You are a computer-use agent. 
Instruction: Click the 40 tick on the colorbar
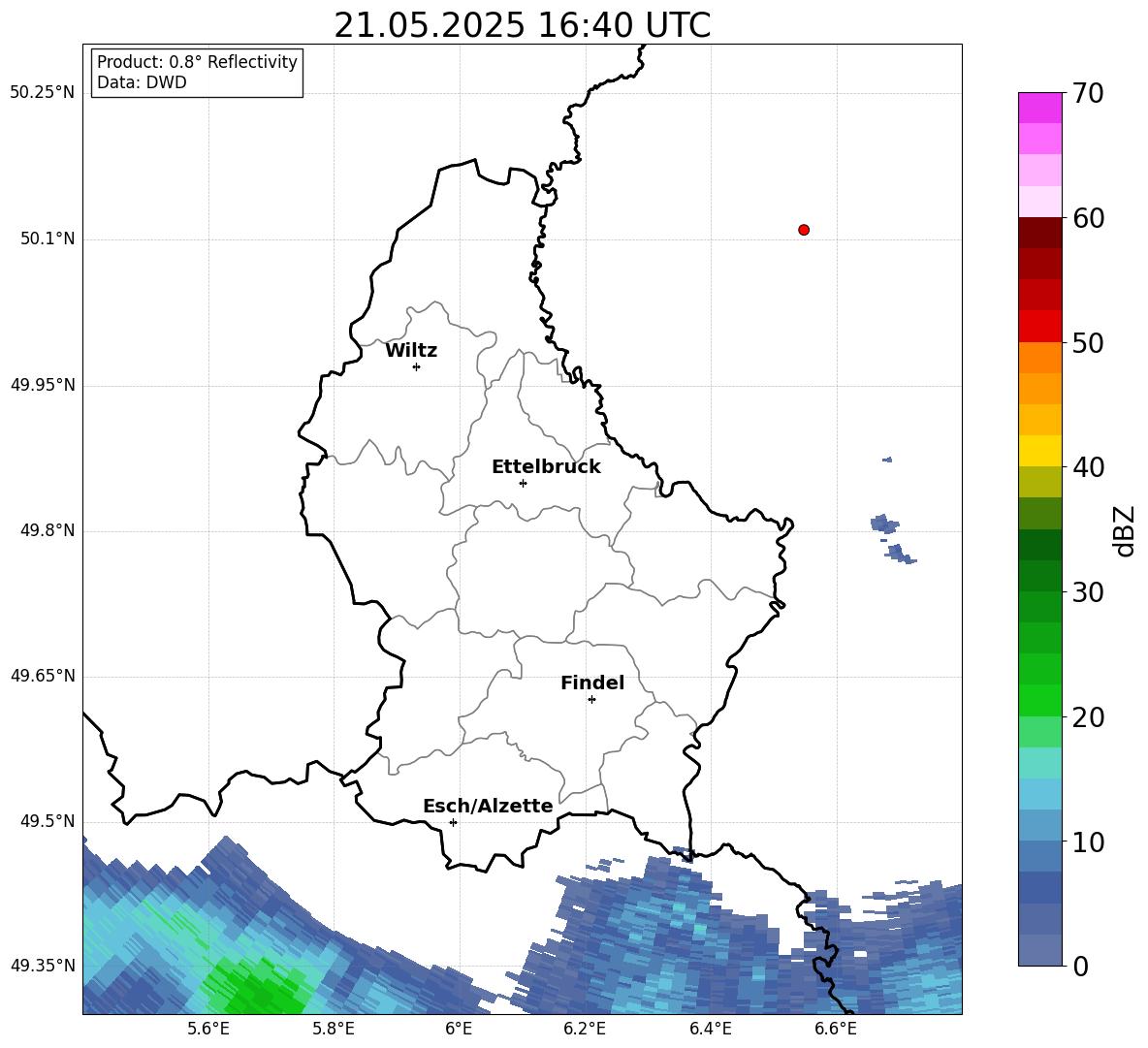pos(1088,467)
